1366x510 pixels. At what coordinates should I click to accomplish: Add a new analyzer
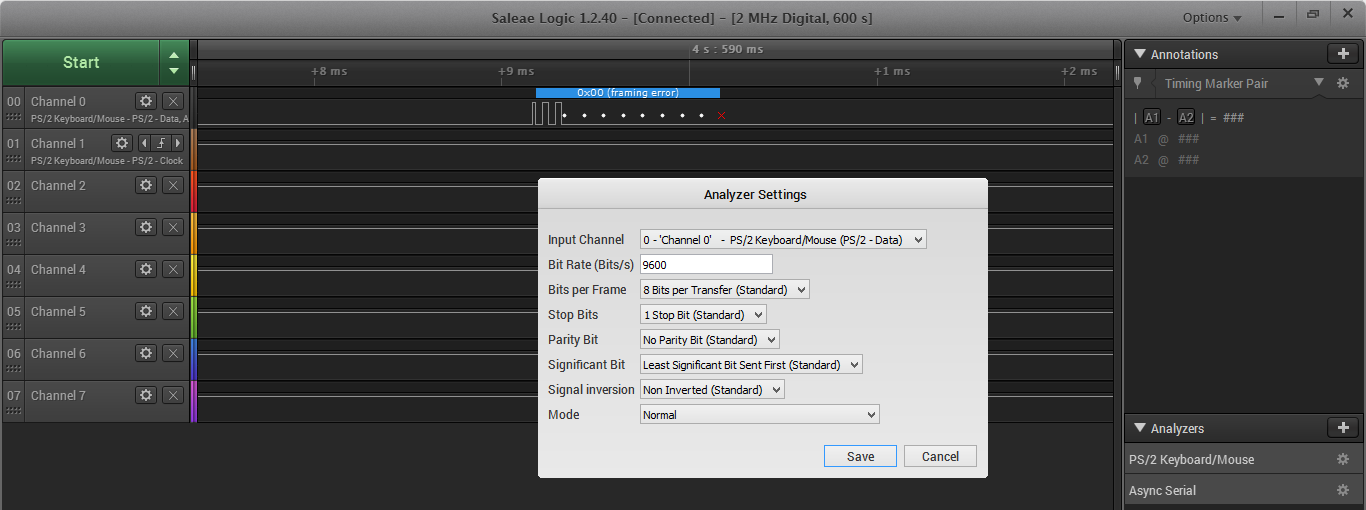[x=1342, y=428]
